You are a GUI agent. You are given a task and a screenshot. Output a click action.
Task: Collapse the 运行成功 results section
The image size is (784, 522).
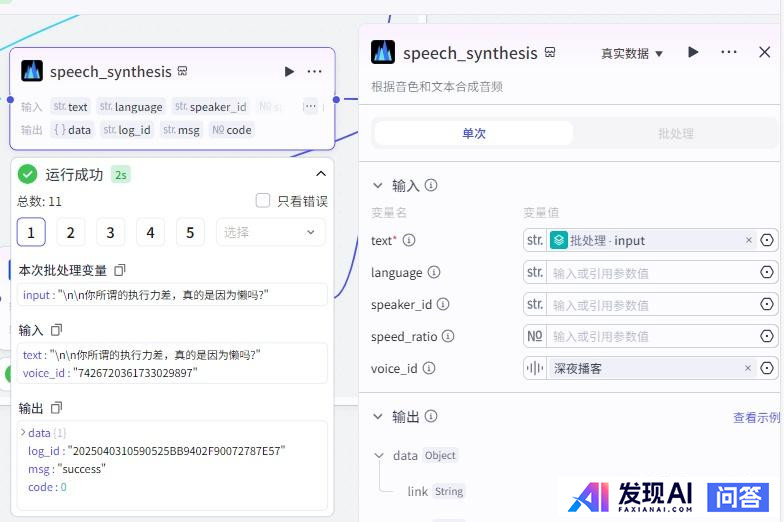[x=321, y=174]
